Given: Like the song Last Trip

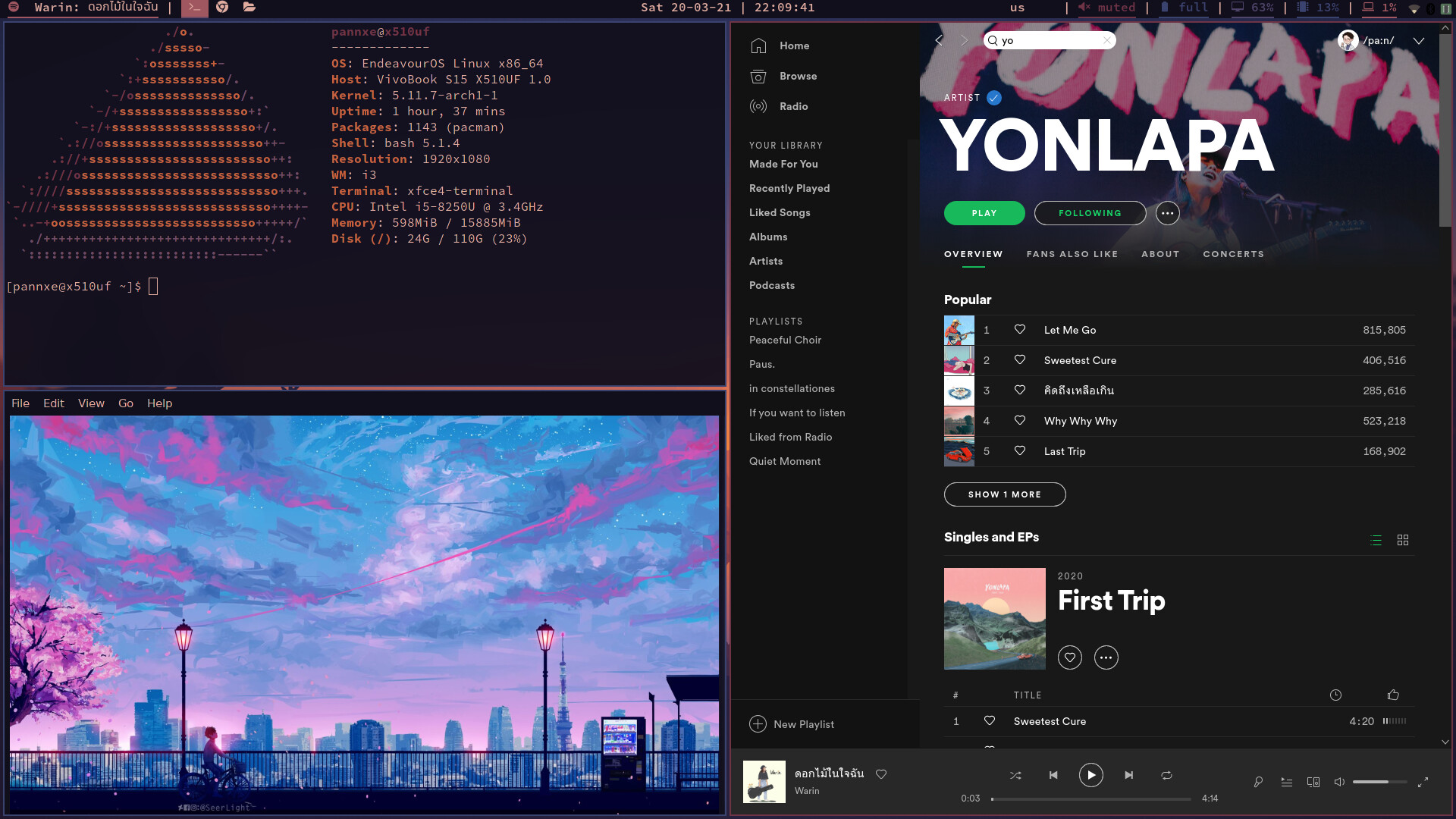Looking at the screenshot, I should click(x=1020, y=451).
